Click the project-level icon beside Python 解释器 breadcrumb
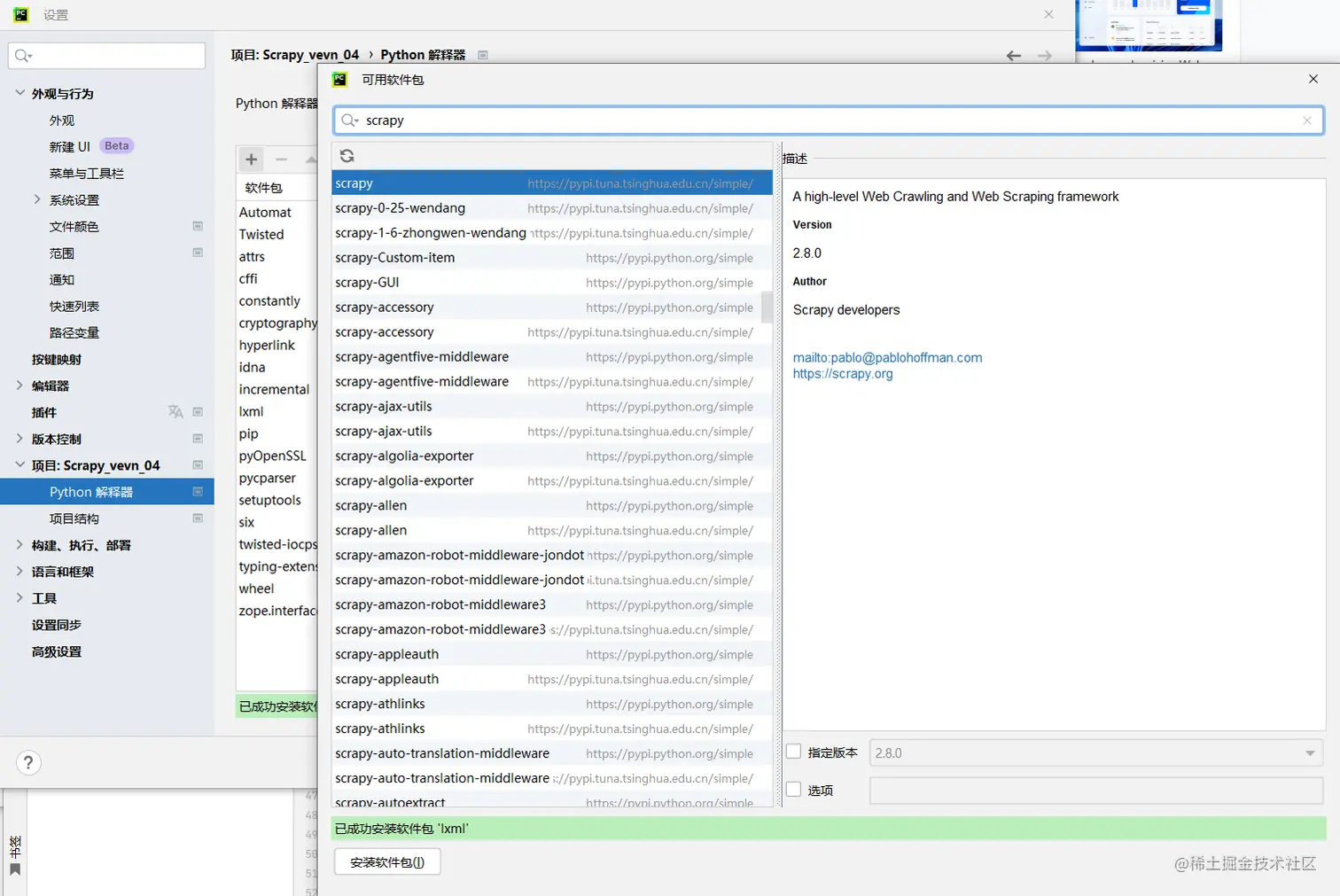 coord(483,55)
